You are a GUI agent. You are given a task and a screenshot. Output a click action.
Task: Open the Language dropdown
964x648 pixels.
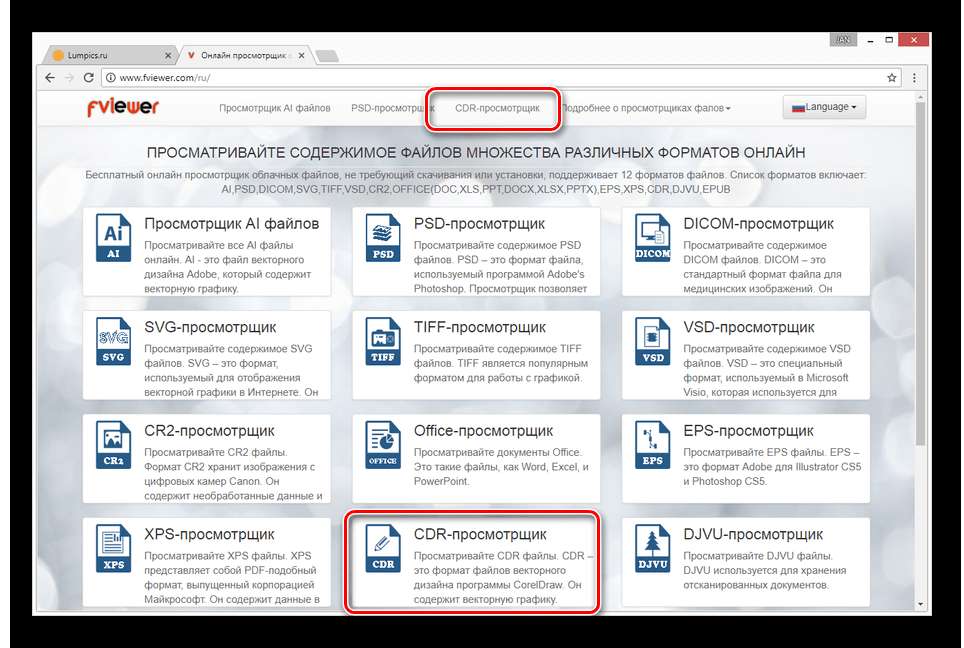pyautogui.click(x=824, y=107)
